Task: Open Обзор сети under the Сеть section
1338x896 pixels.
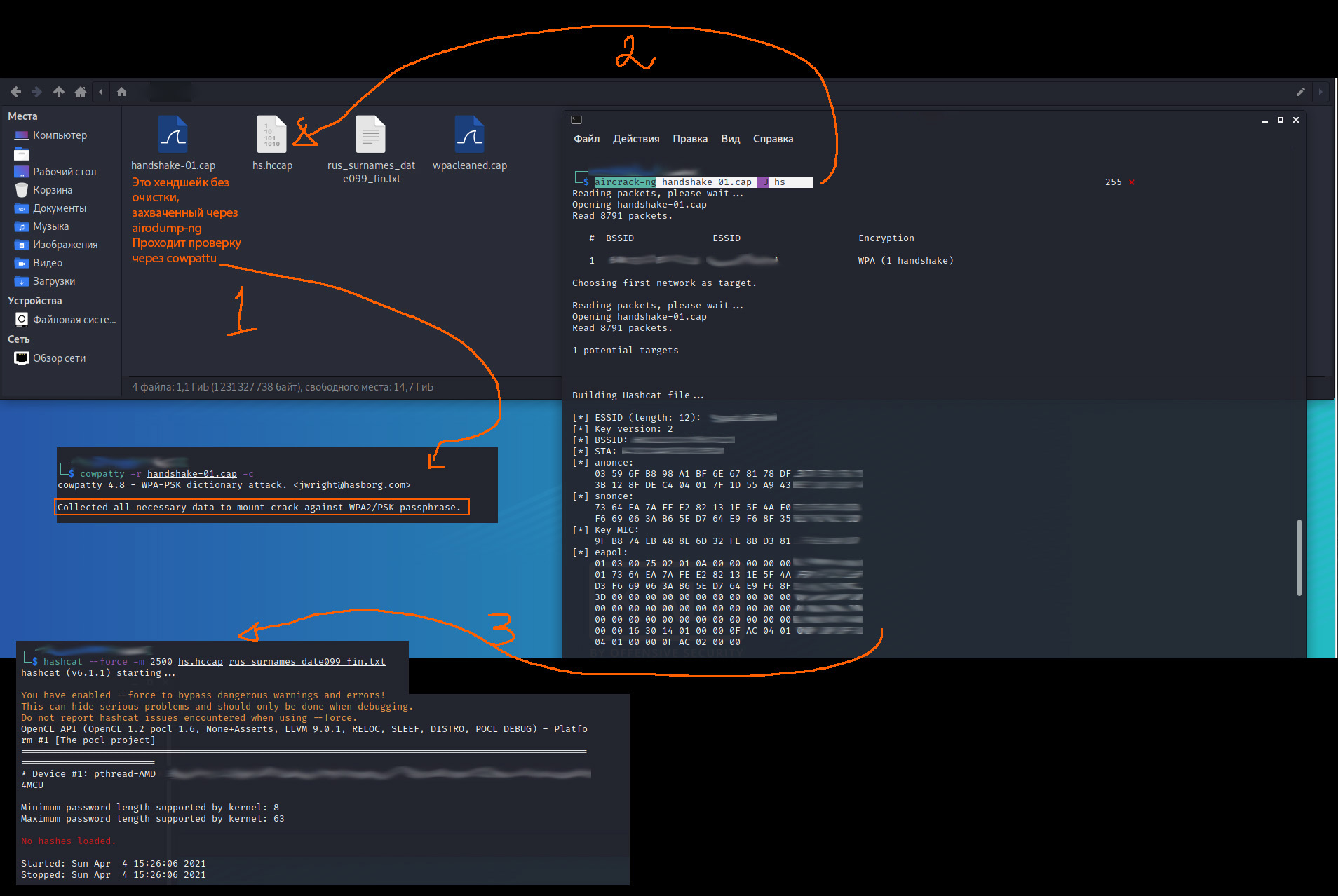Action: coord(59,358)
